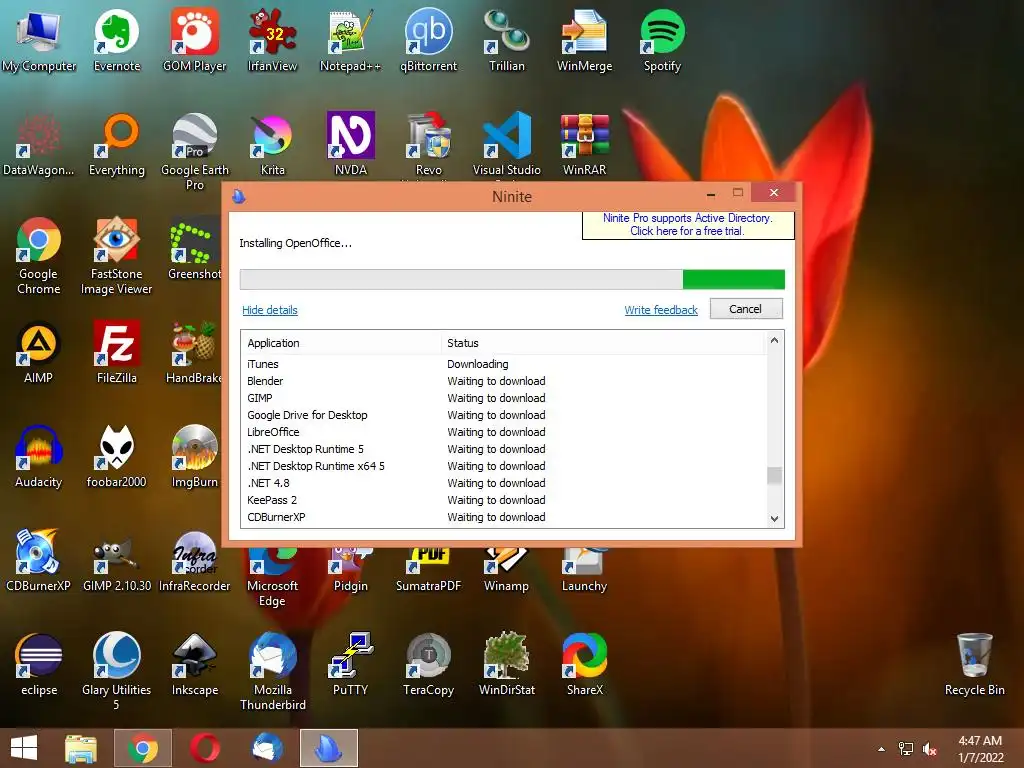
Task: Open the WinMerge desktop shortcut
Action: coord(584,40)
